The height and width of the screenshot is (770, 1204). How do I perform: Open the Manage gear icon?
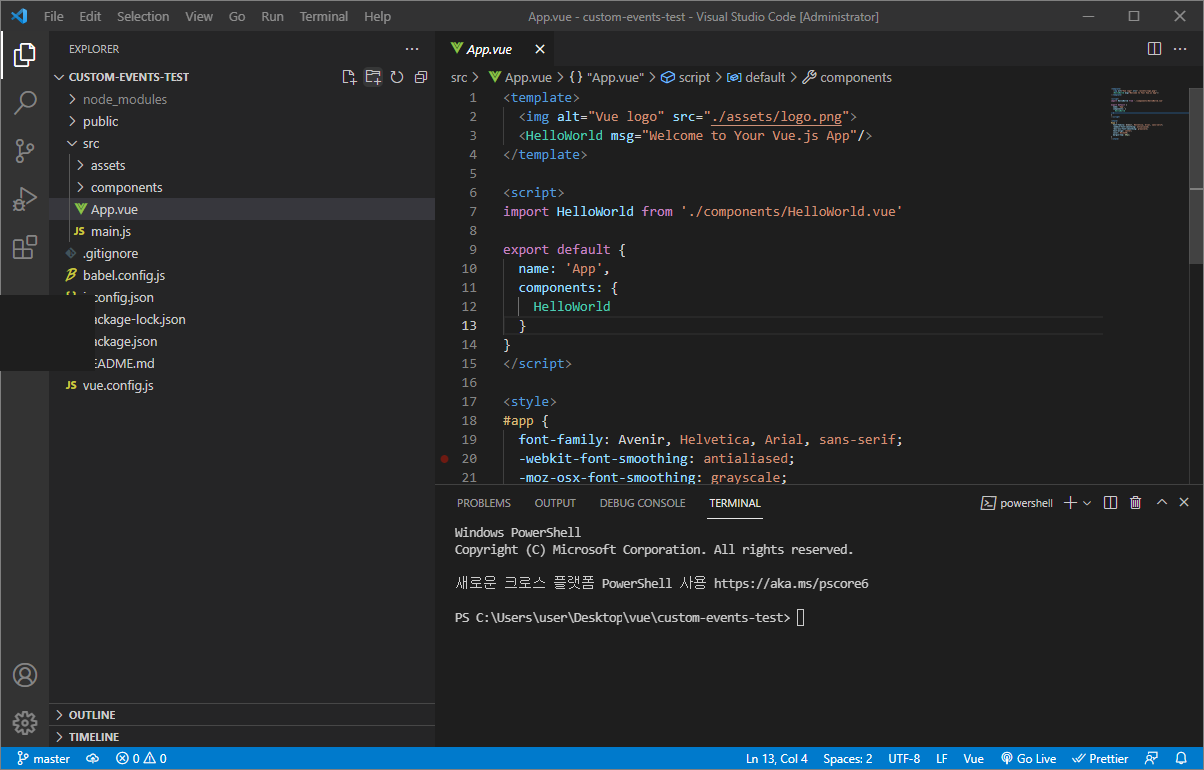click(24, 723)
